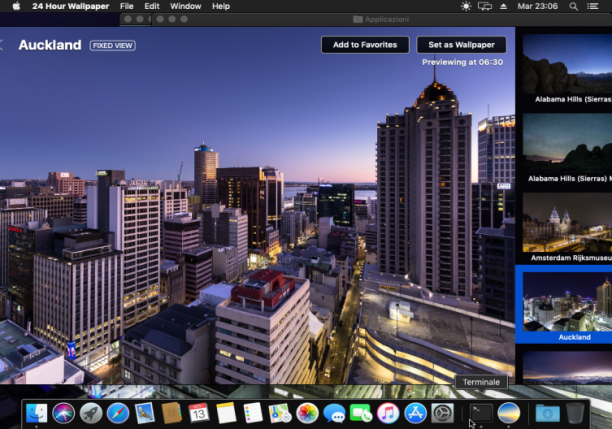This screenshot has width=612, height=429.
Task: Open Spotlight search magnifier
Action: (573, 6)
